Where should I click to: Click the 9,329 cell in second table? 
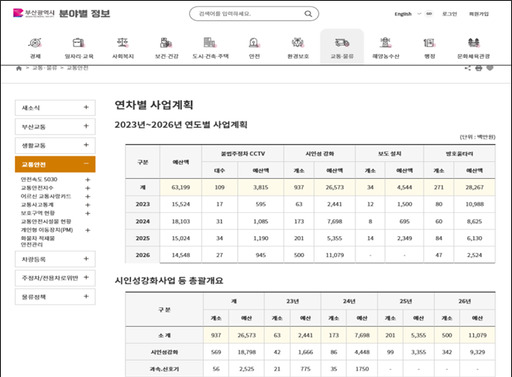point(477,352)
